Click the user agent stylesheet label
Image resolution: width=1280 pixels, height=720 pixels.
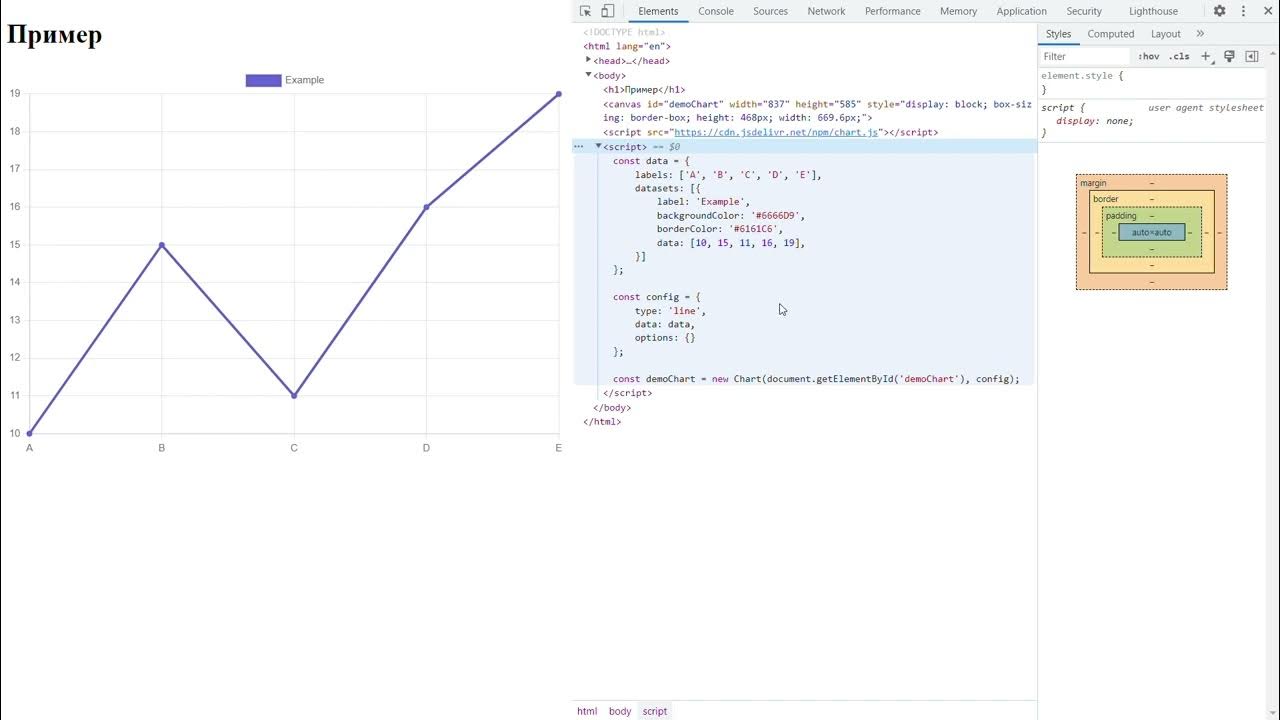click(1206, 107)
